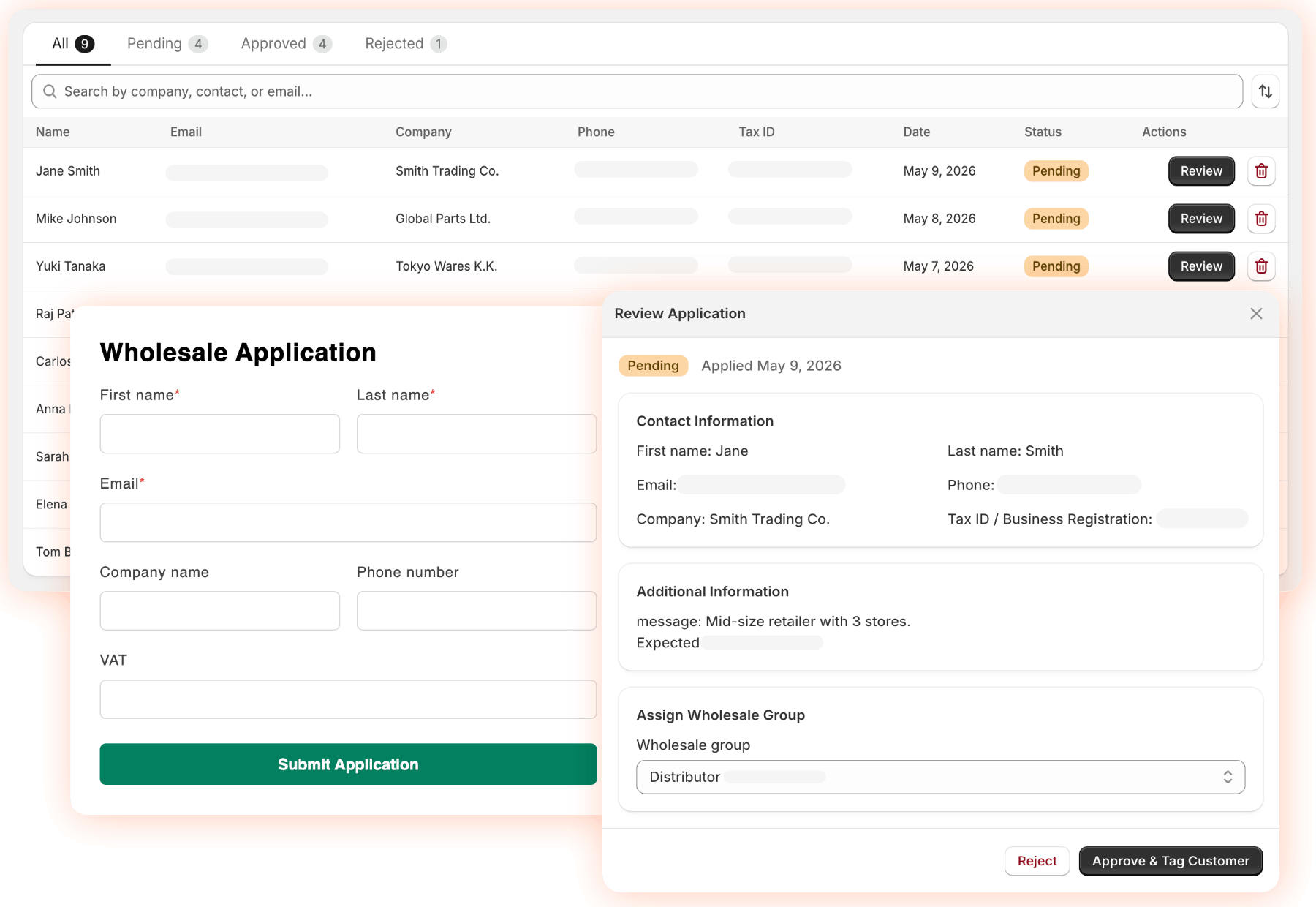Click First name: Jane in review panel

pos(692,451)
